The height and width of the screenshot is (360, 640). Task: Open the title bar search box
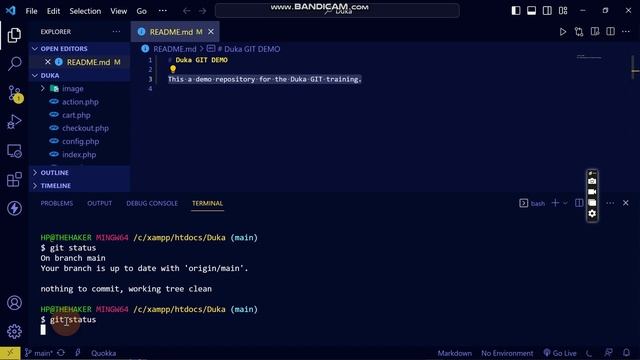click(337, 11)
